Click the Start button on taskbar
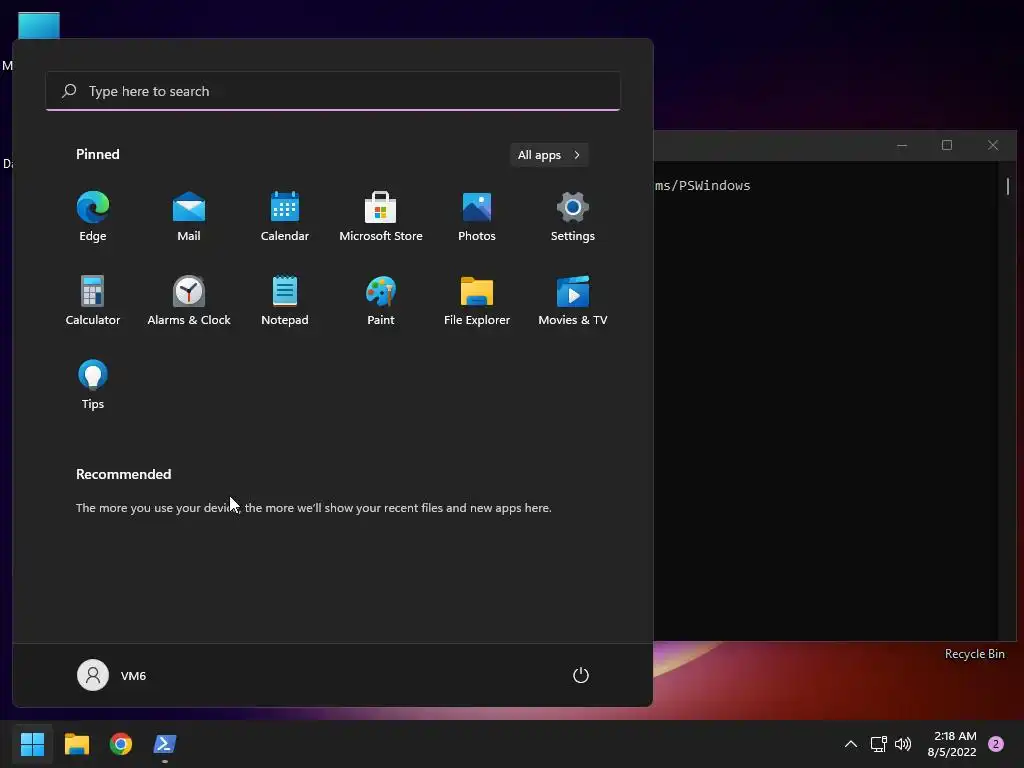The height and width of the screenshot is (768, 1024). coord(33,744)
